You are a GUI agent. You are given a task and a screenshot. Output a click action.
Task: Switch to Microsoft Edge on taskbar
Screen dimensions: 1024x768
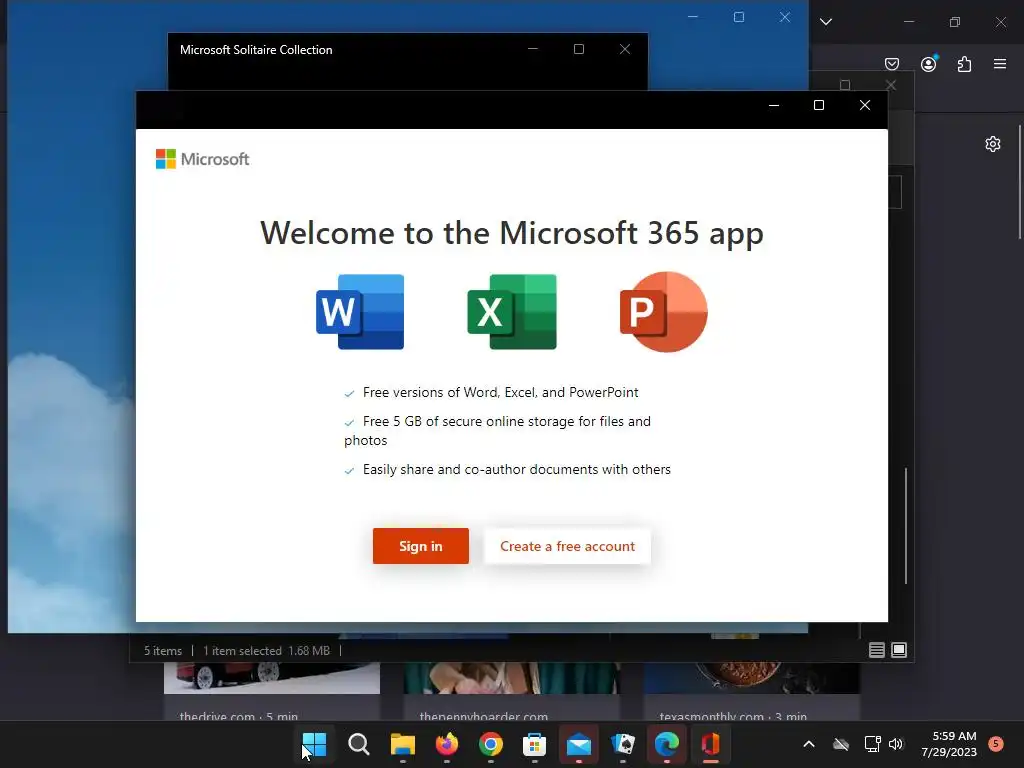click(x=667, y=744)
